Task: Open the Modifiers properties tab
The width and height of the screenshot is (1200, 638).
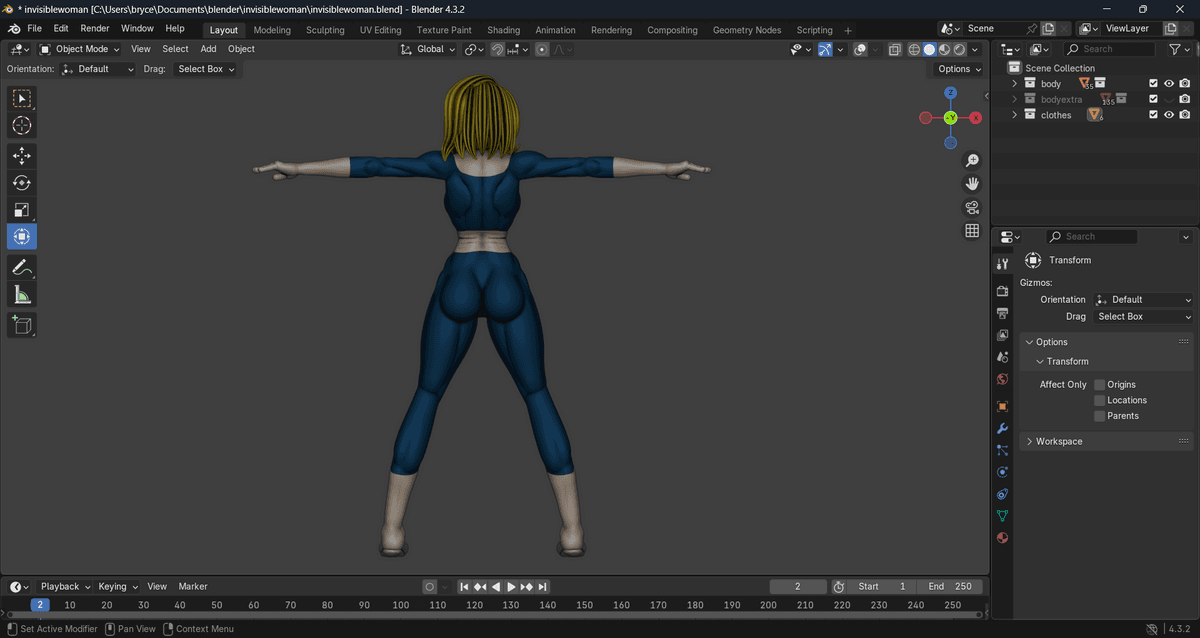Action: 1002,429
